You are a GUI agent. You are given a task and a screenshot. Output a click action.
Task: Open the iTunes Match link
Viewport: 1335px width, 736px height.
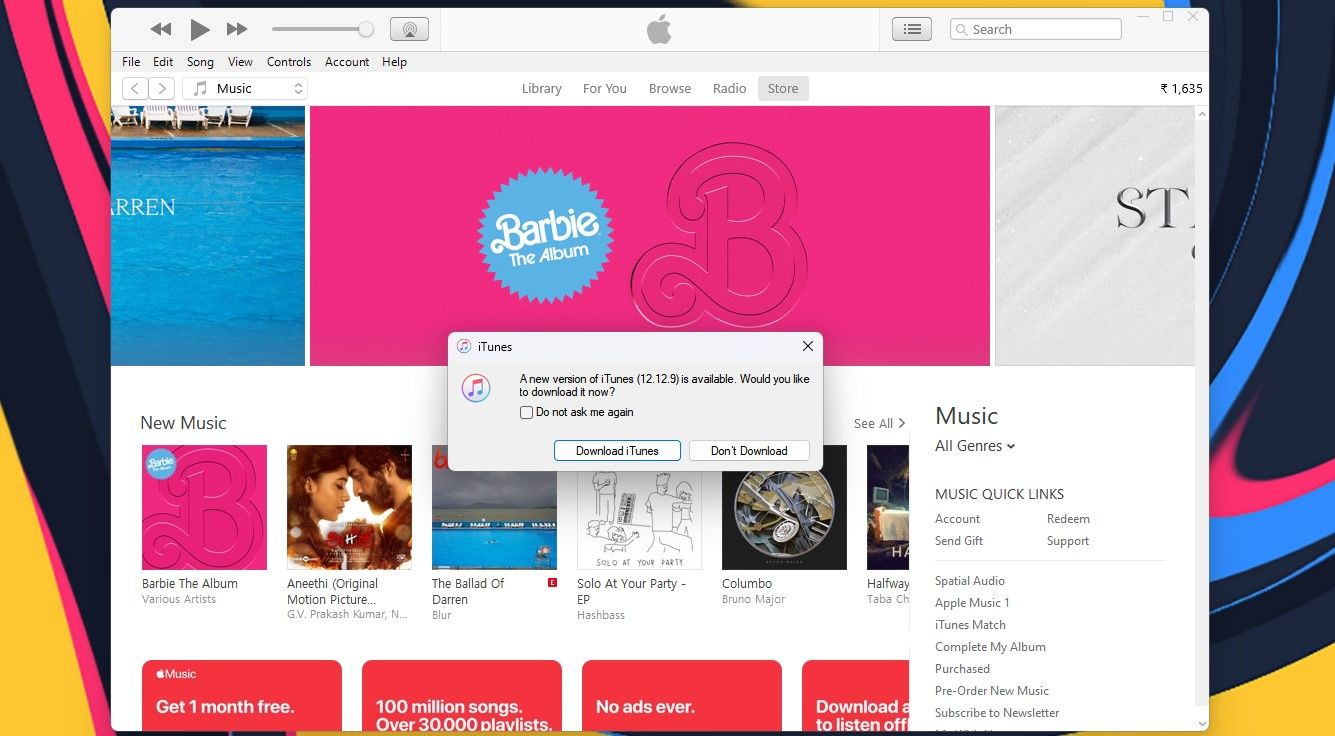pyautogui.click(x=970, y=625)
